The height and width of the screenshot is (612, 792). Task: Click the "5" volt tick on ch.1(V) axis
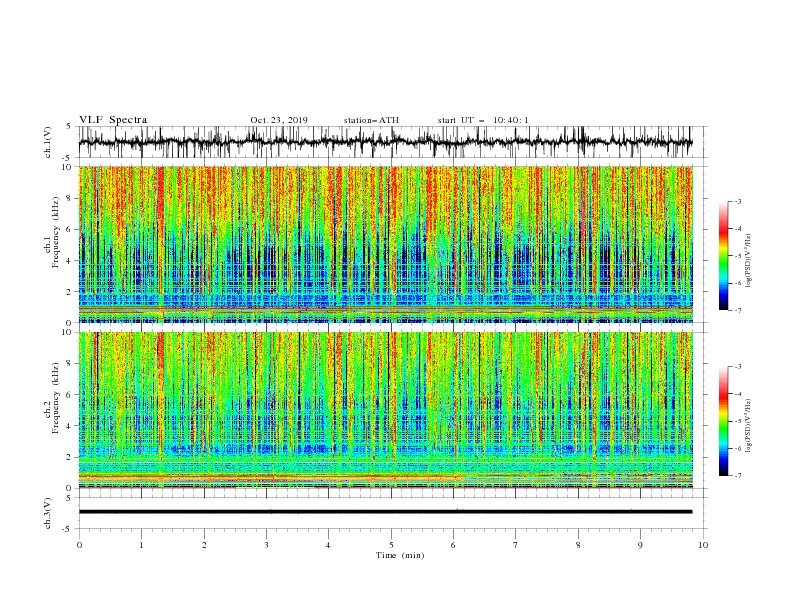pyautogui.click(x=69, y=127)
